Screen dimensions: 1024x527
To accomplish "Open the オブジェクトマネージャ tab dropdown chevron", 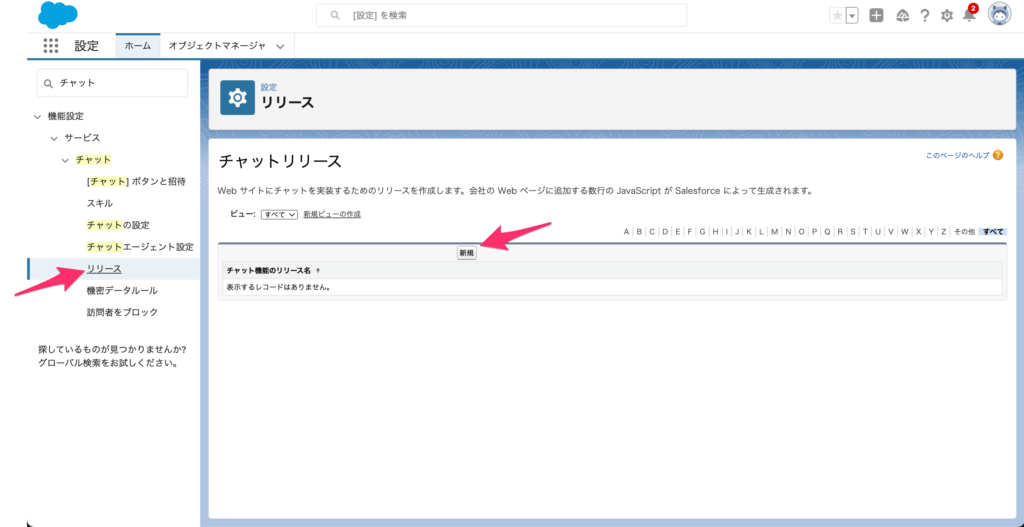I will (280, 46).
